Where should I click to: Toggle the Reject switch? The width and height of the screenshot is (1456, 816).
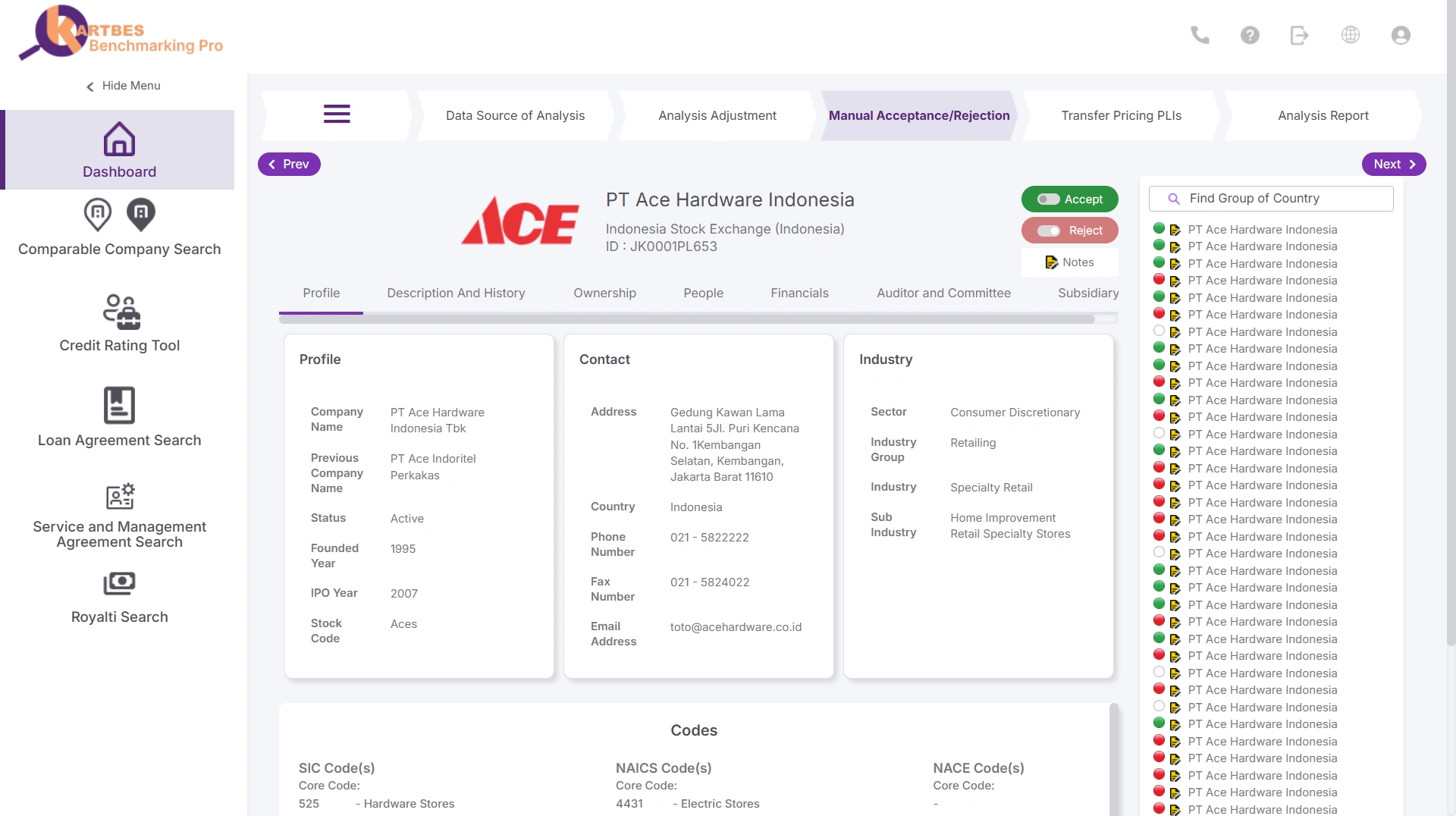[x=1049, y=231]
